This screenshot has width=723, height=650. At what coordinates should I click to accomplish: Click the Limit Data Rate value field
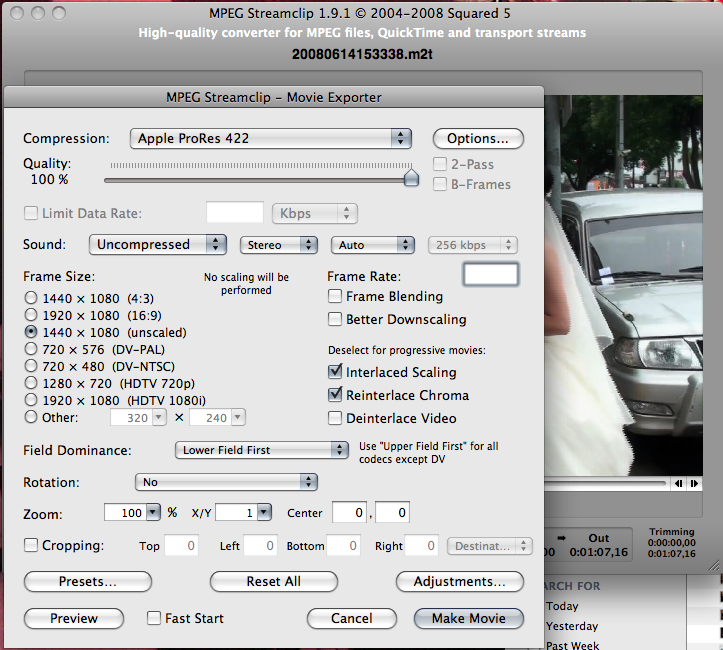pos(235,213)
